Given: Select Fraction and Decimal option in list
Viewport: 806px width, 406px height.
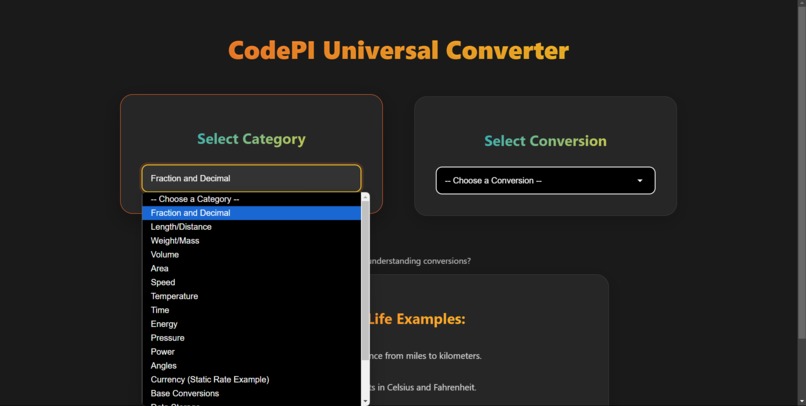Looking at the screenshot, I should click(x=251, y=213).
